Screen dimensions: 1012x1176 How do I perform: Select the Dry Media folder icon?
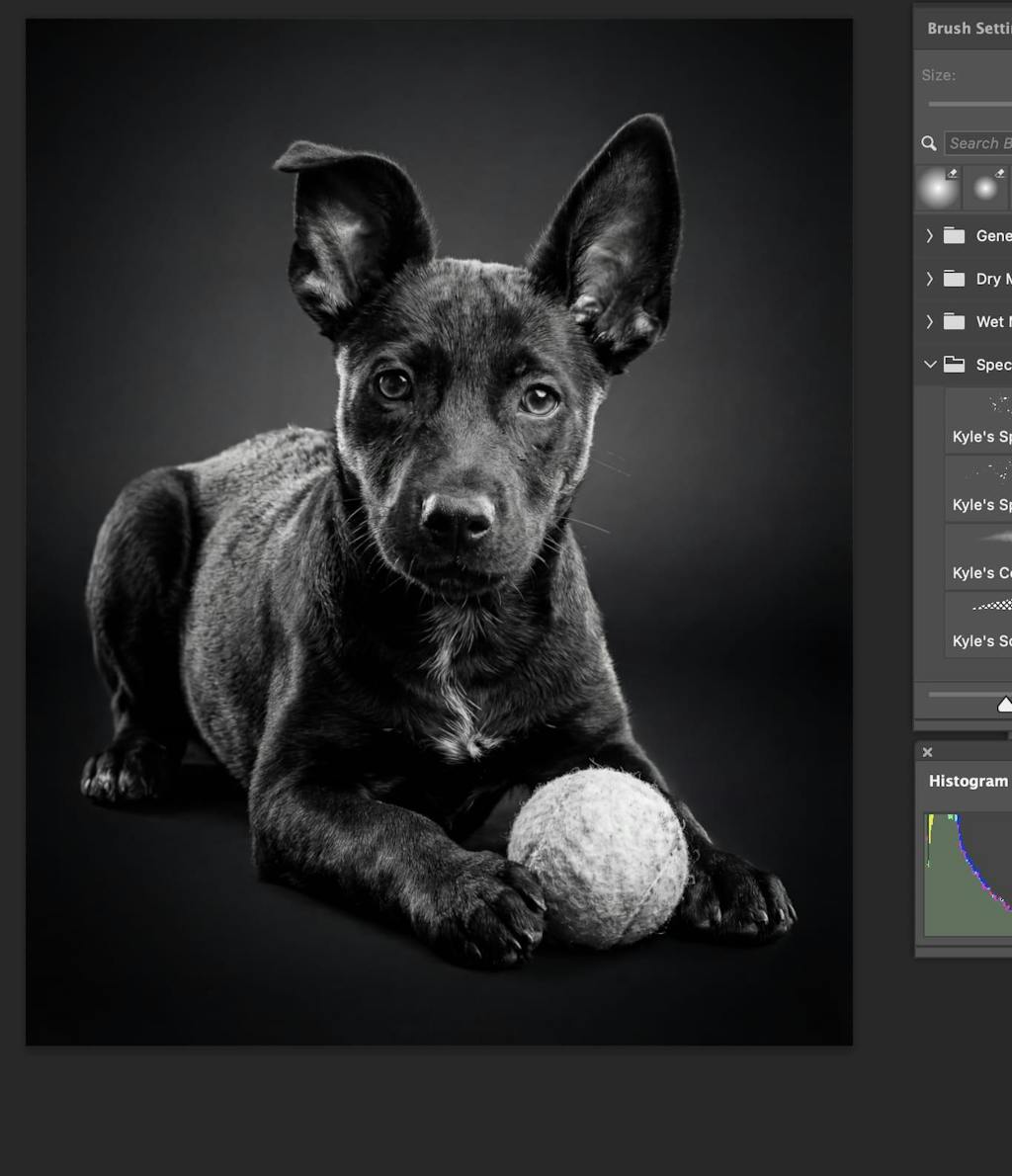tap(954, 279)
